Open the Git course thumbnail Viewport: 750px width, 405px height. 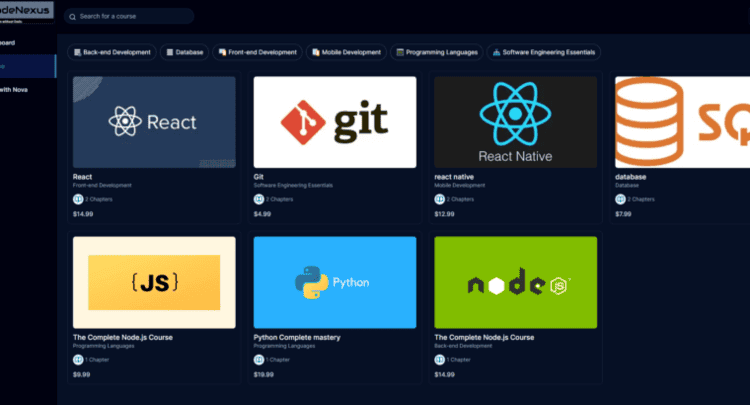coord(335,122)
